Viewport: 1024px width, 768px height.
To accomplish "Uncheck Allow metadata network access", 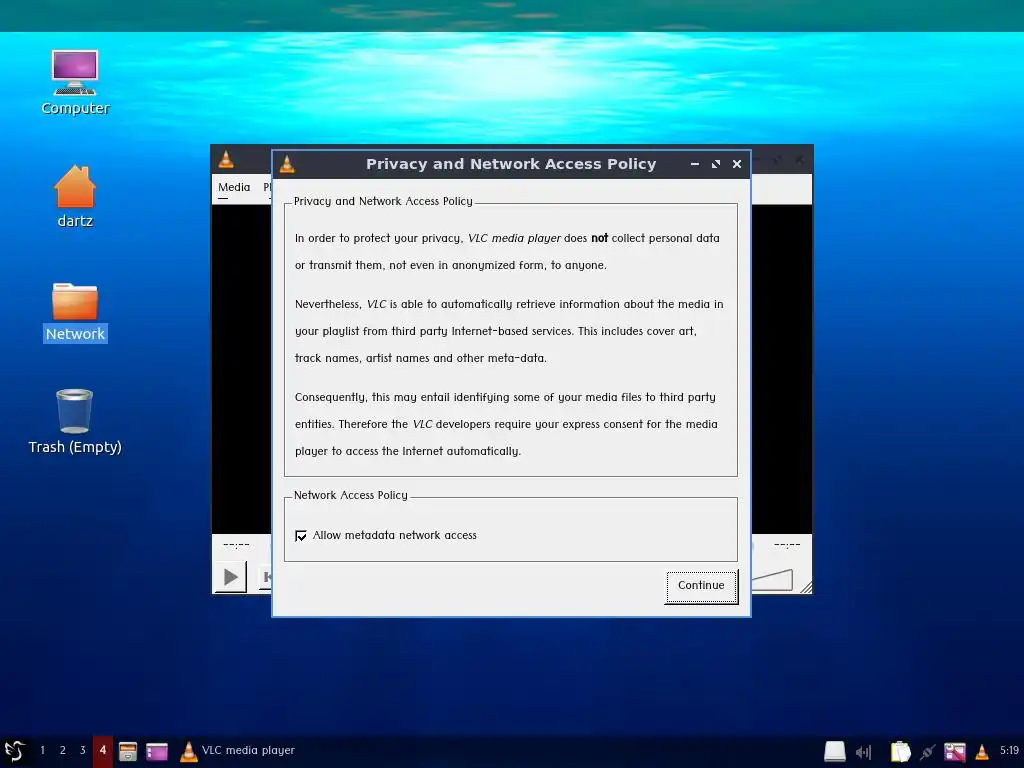I will pyautogui.click(x=301, y=536).
